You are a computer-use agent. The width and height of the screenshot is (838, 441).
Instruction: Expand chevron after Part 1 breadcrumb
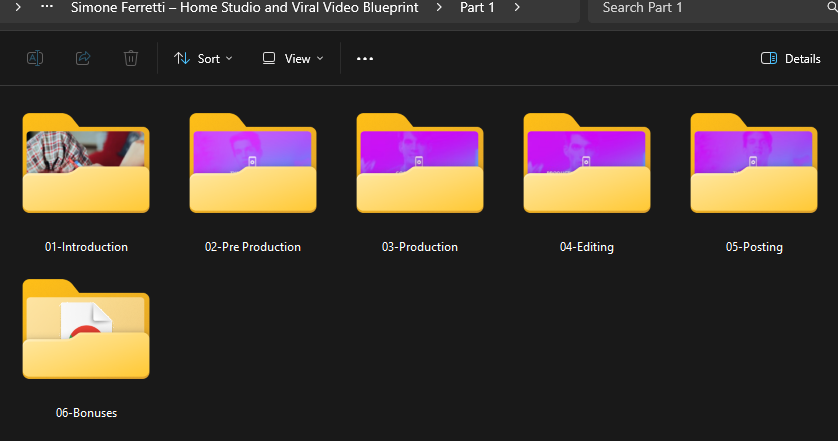(517, 7)
